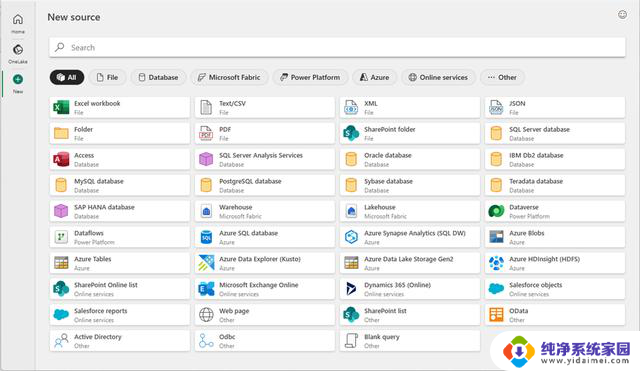The width and height of the screenshot is (640, 371).
Task: Switch to the Microsoft Fabric filter
Action: coord(229,77)
